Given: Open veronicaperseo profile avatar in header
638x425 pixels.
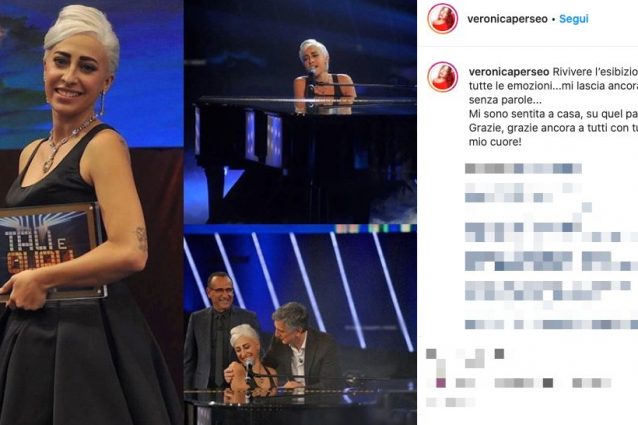Looking at the screenshot, I should click(443, 18).
